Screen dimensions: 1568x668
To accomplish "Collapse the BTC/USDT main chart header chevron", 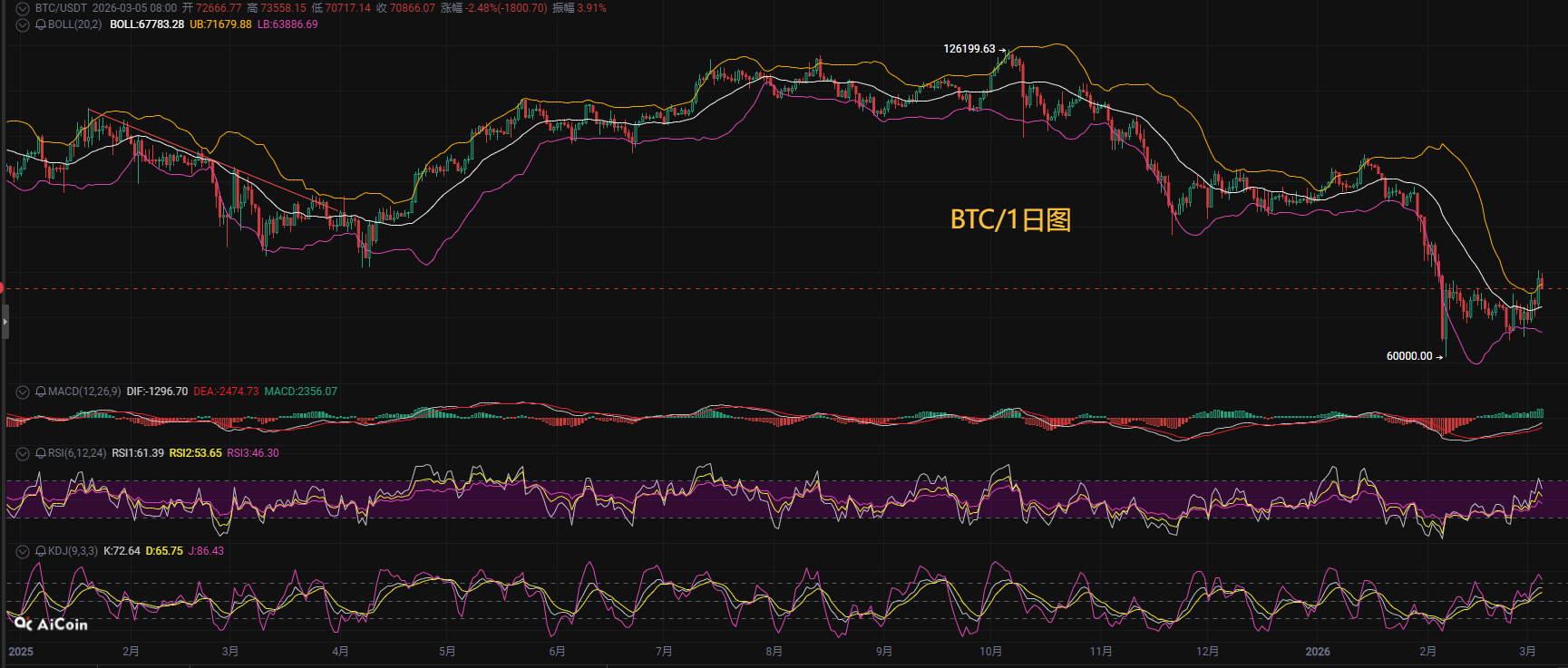I will point(23,8).
